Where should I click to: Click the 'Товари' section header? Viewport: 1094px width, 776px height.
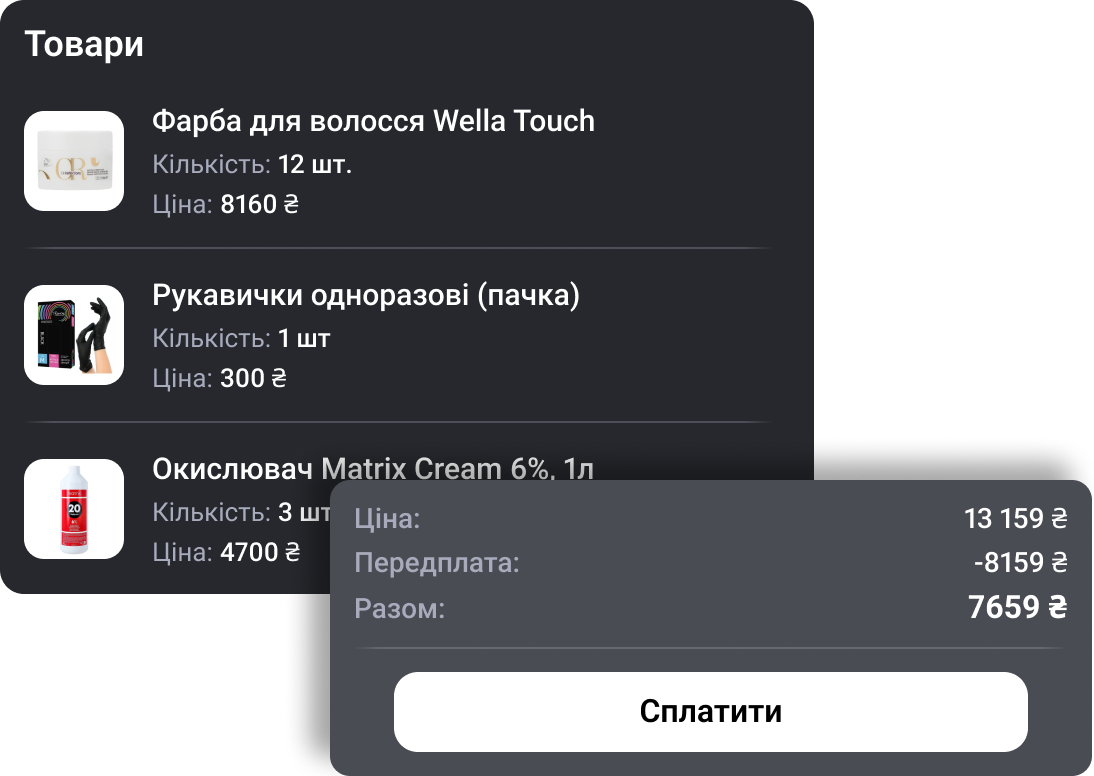(x=85, y=44)
